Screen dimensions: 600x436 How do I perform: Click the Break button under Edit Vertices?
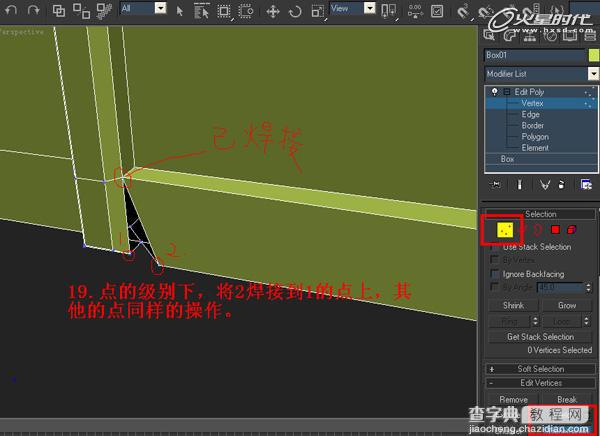pyautogui.click(x=567, y=400)
